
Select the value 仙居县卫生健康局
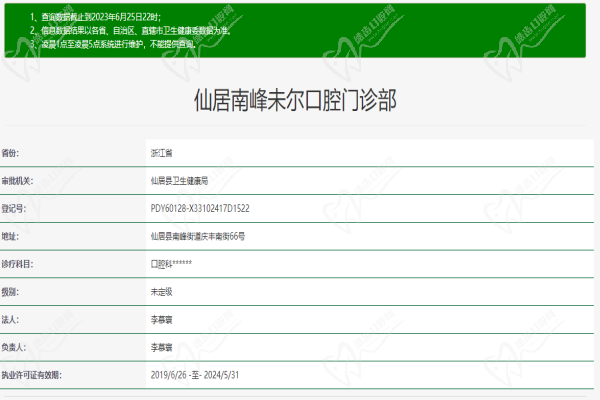tap(179, 181)
